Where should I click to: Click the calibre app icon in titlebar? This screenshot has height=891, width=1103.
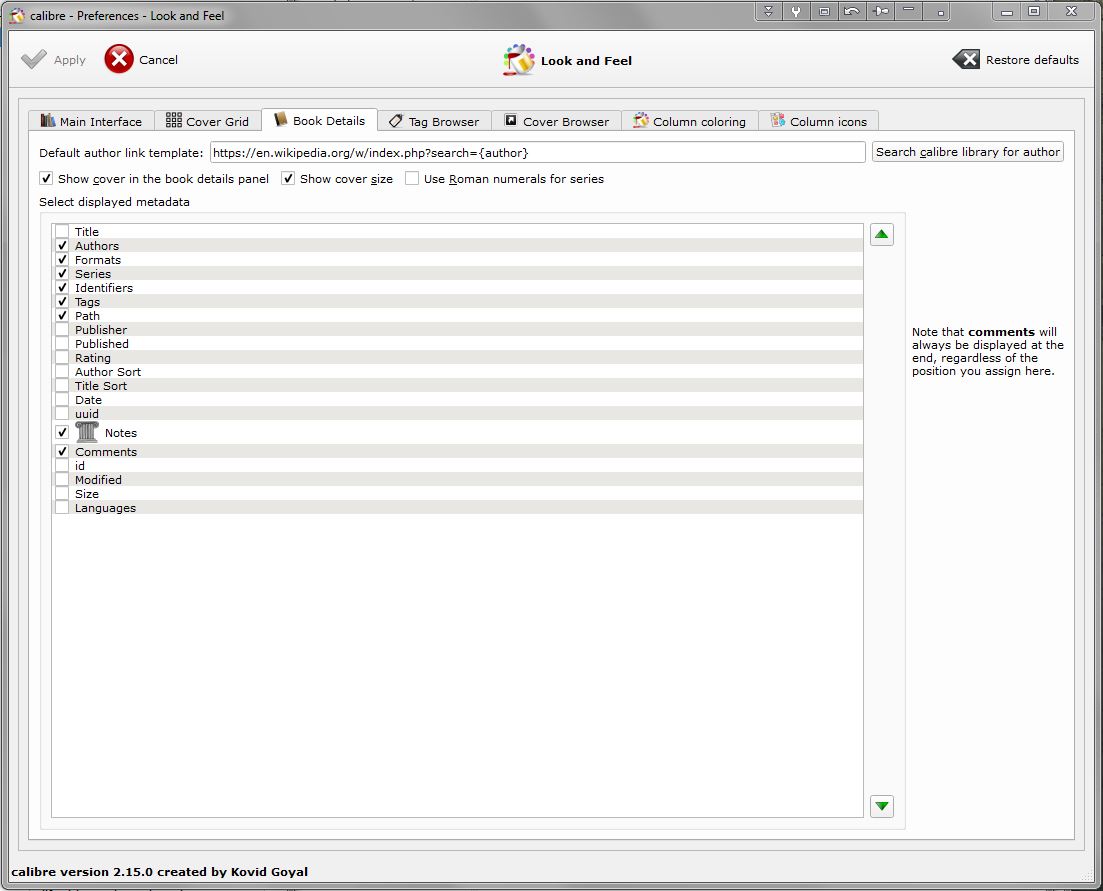(17, 15)
